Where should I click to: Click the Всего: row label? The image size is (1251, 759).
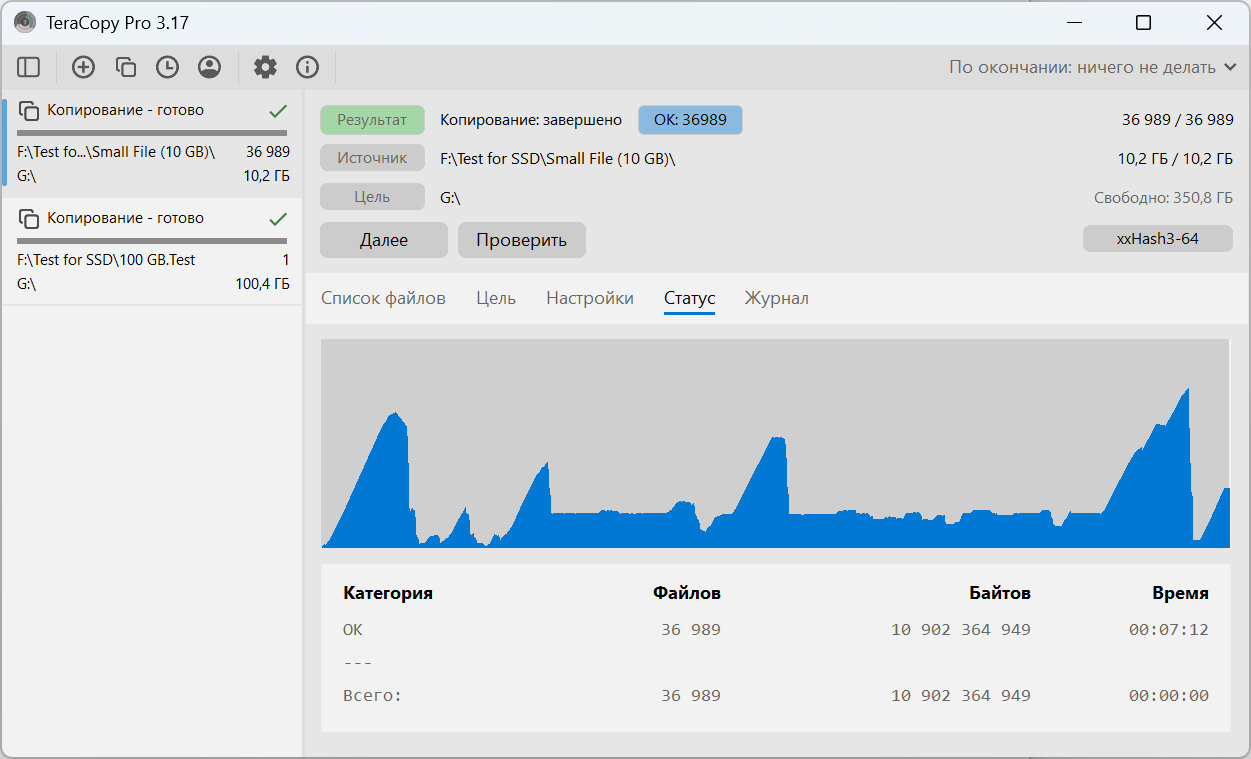click(372, 696)
